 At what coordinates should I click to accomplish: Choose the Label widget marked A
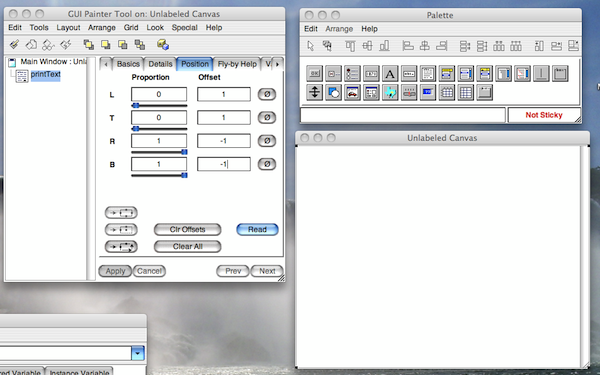click(x=390, y=73)
